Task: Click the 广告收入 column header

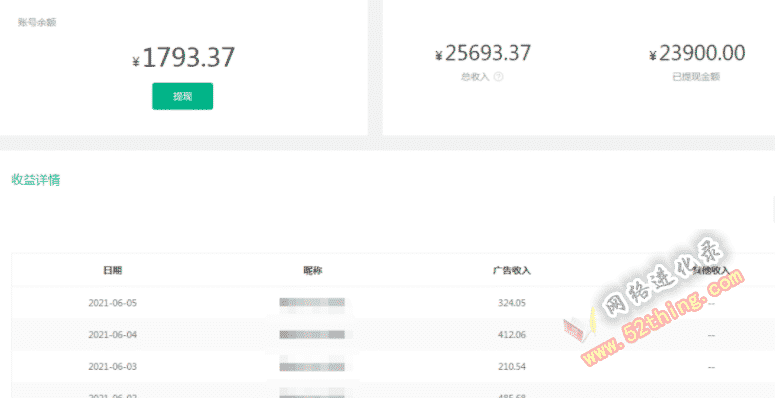Action: click(512, 270)
